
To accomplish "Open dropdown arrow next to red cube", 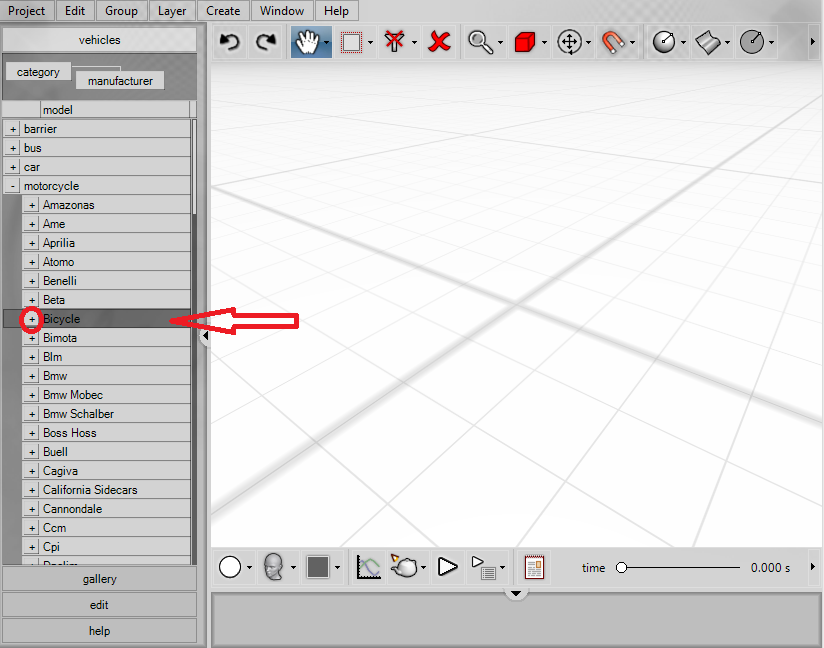I will tap(544, 43).
